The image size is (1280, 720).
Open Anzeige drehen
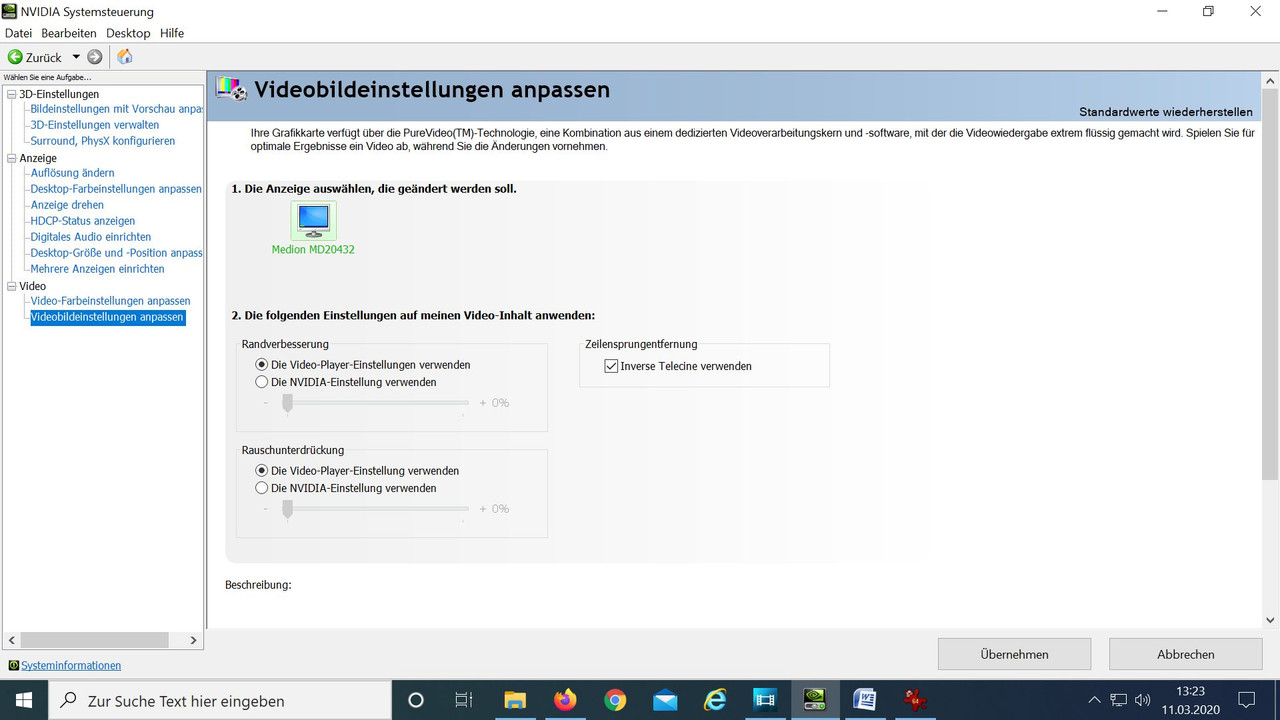pos(67,205)
